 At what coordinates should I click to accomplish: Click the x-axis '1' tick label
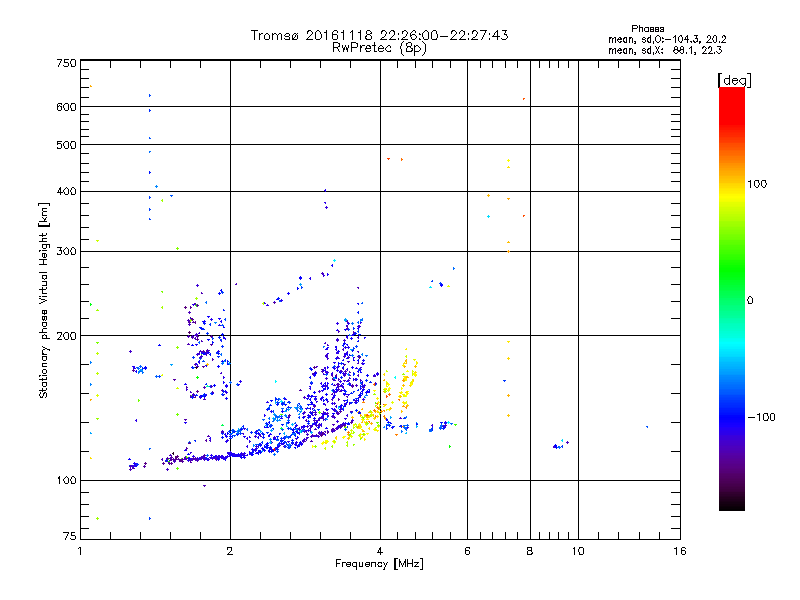[80, 551]
